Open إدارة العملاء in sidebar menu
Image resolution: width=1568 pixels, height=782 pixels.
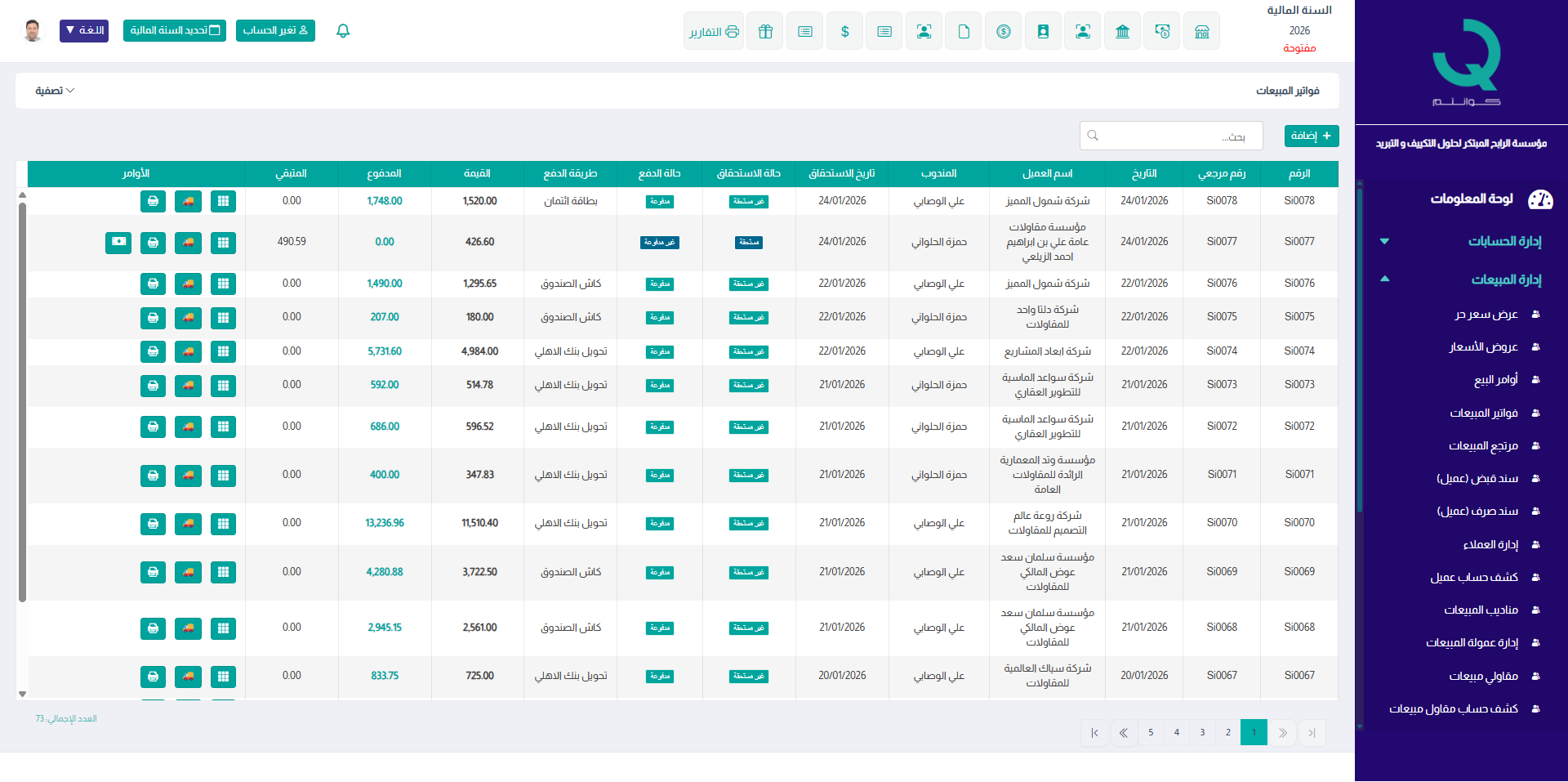[1490, 544]
